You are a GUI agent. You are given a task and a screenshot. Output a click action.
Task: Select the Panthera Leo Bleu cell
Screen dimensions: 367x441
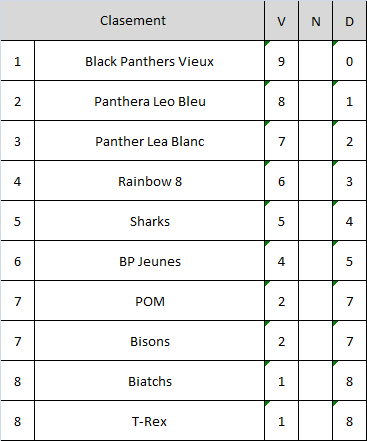click(149, 101)
